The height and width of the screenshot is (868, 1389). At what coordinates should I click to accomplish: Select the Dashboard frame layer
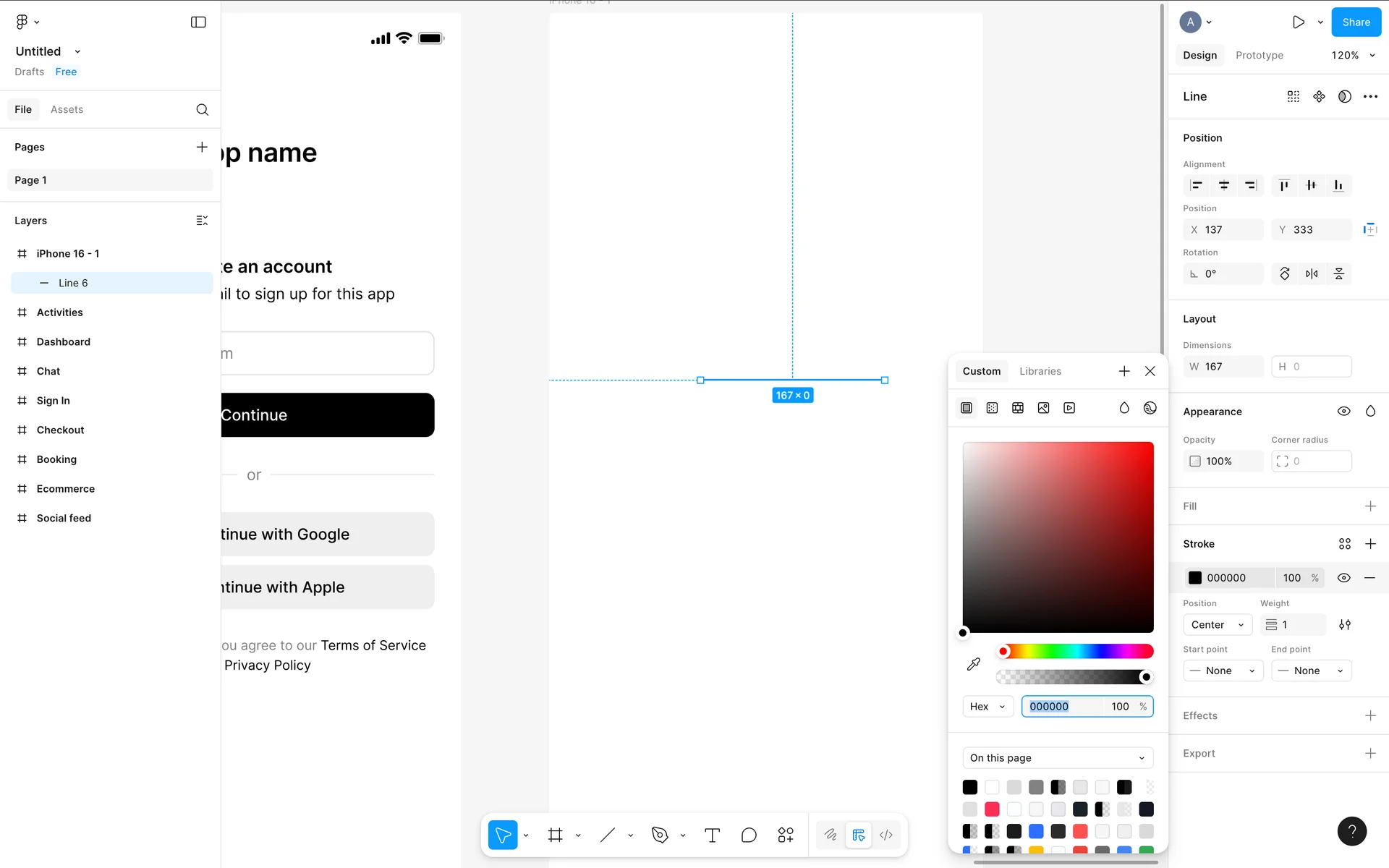coord(64,342)
